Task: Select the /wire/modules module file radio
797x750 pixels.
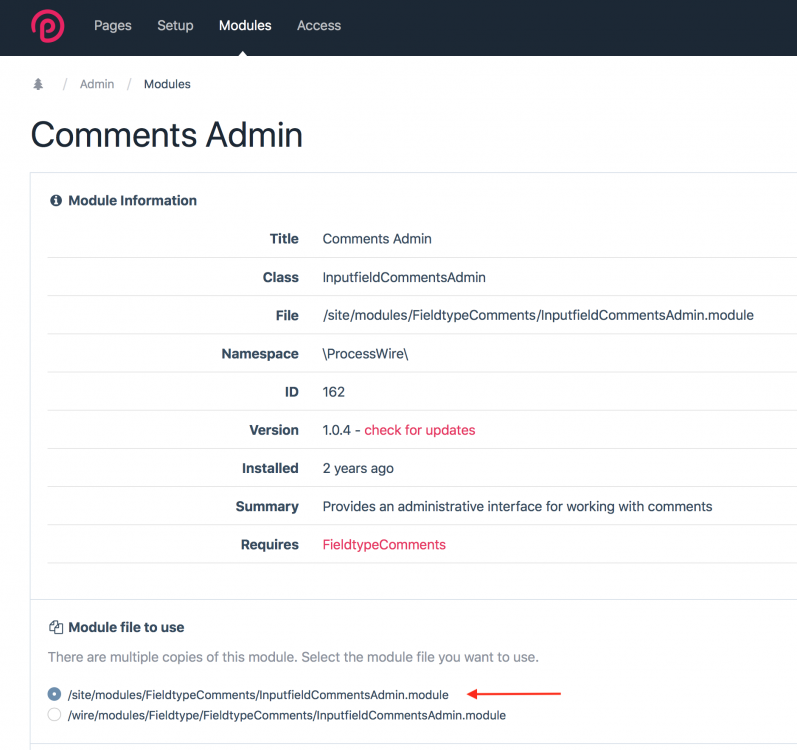Action: point(54,715)
